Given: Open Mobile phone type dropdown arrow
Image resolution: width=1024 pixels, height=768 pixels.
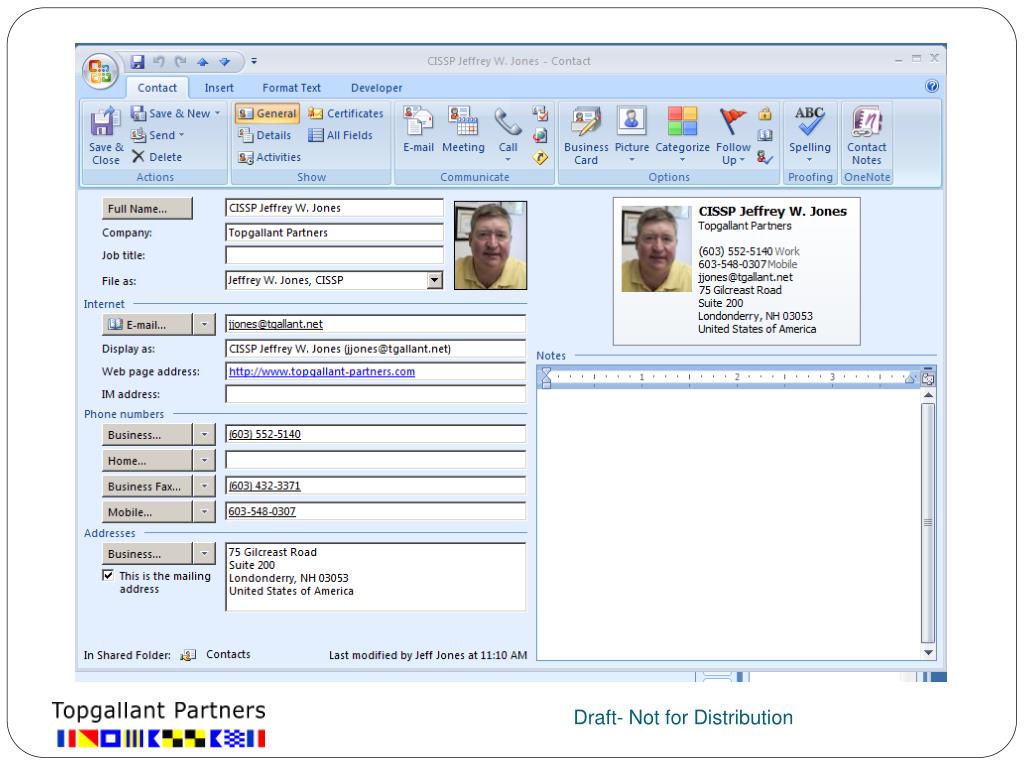Looking at the screenshot, I should [x=204, y=512].
